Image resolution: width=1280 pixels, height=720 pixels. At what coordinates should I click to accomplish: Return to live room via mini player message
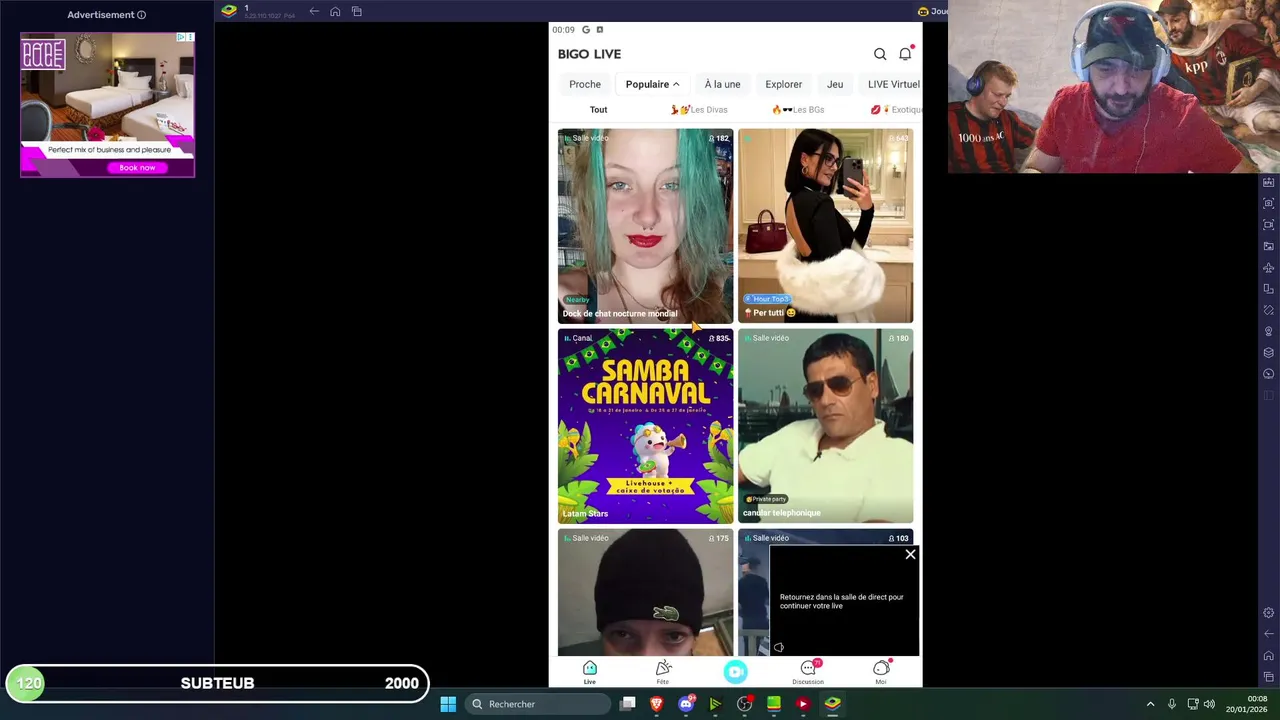click(x=842, y=601)
